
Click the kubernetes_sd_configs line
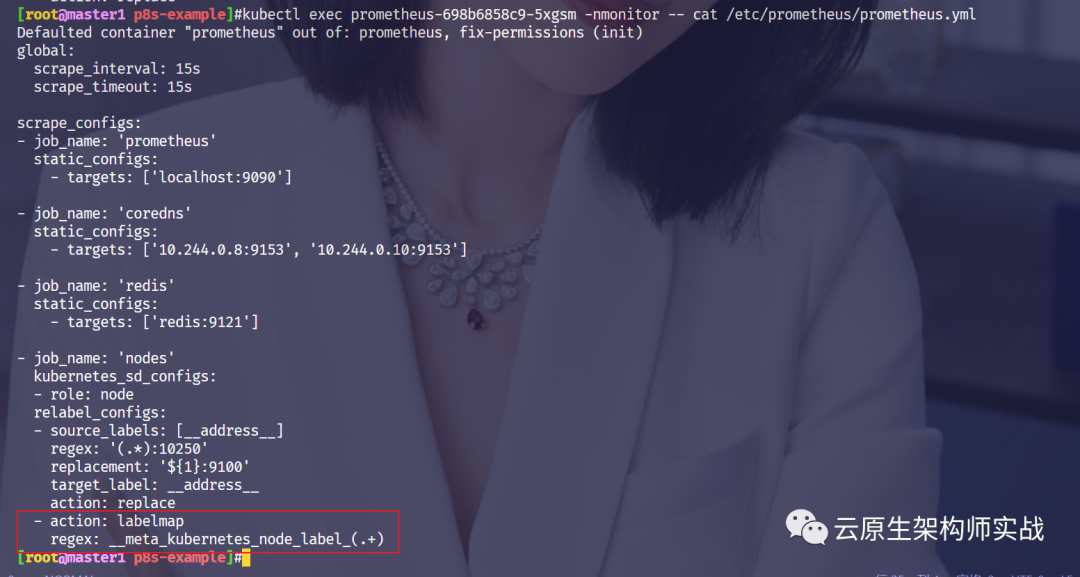[125, 377]
